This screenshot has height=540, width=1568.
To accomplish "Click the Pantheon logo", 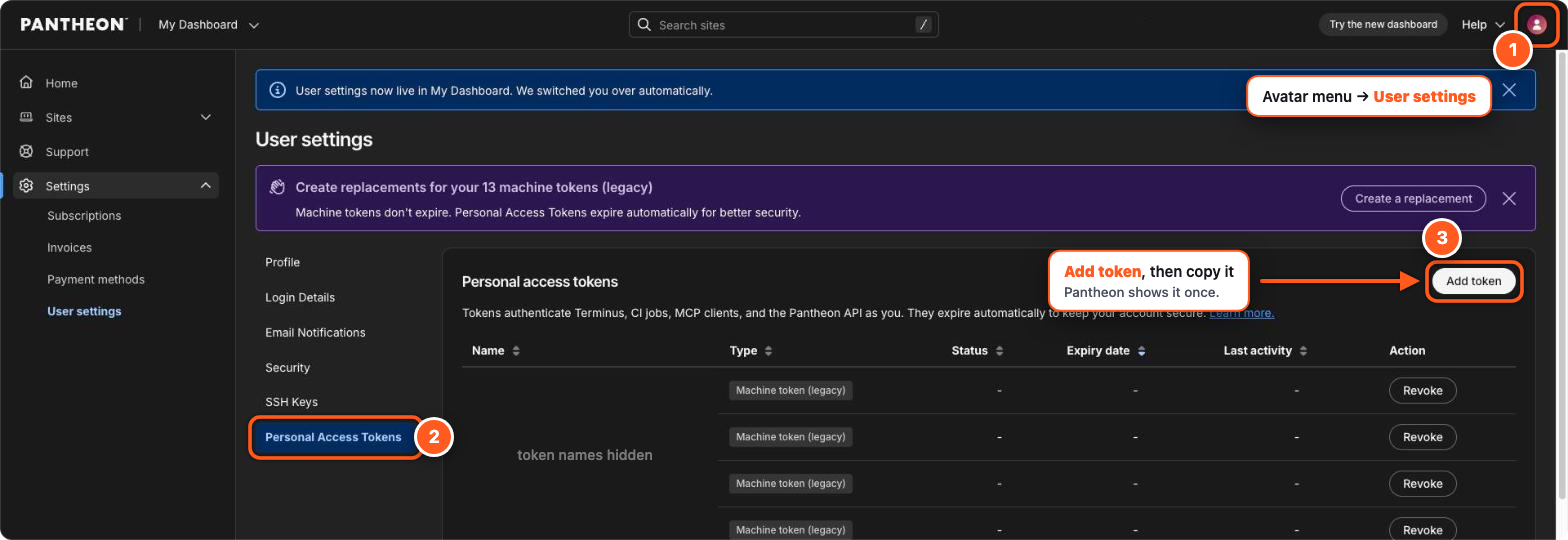I will coord(73,25).
